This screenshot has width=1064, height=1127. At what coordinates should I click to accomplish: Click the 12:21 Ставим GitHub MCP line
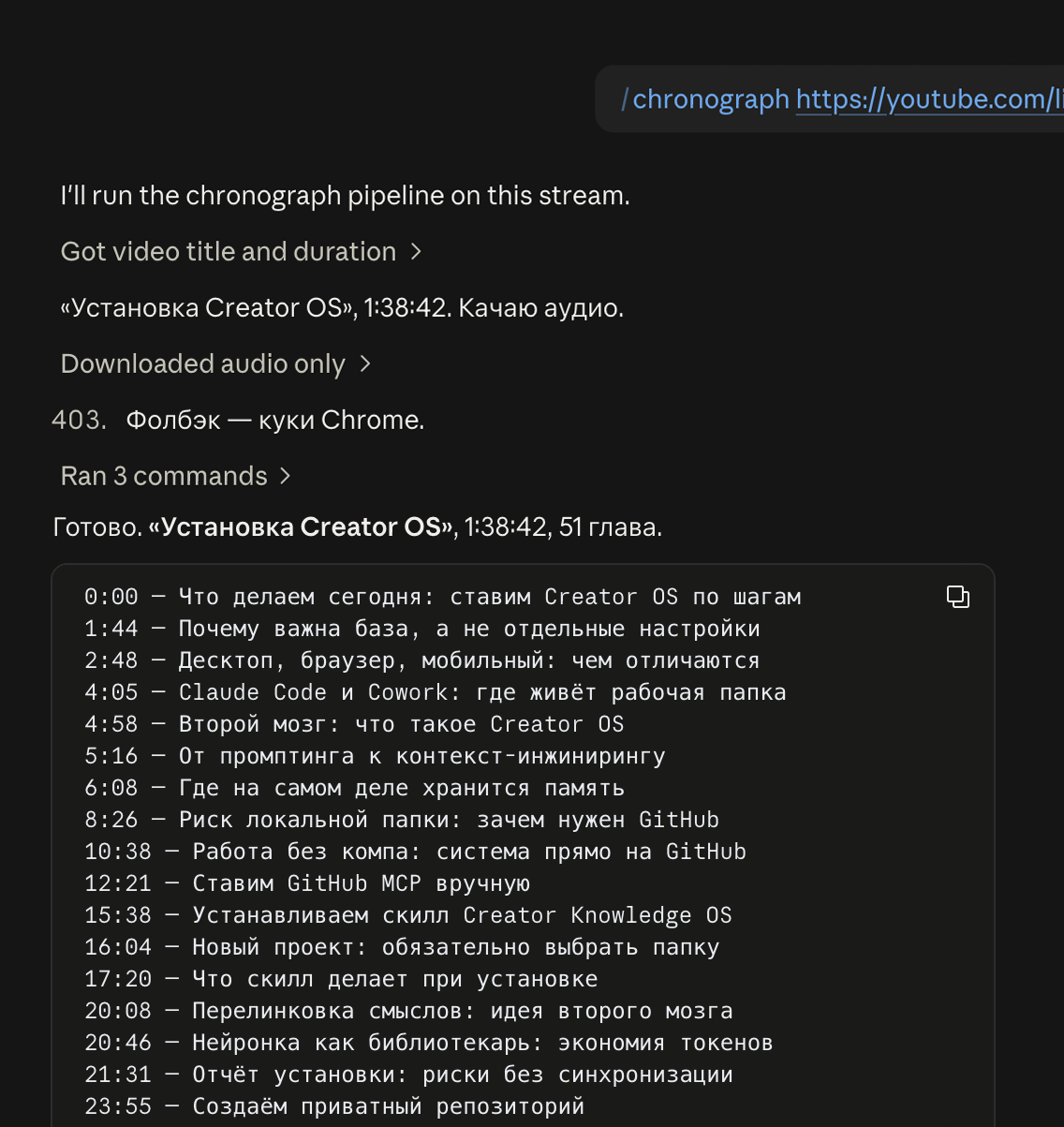tap(307, 883)
